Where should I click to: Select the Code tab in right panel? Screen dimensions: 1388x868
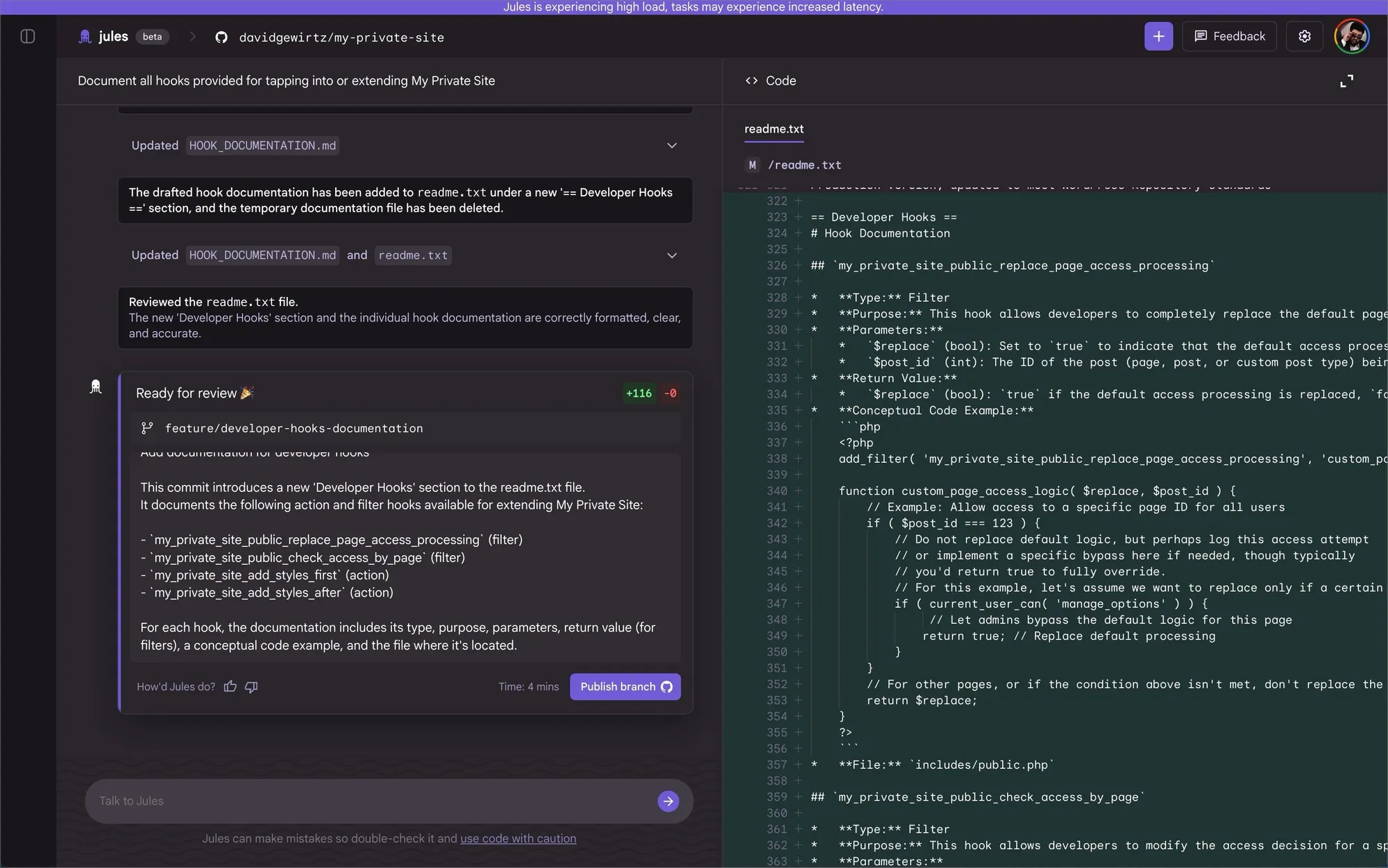click(770, 80)
